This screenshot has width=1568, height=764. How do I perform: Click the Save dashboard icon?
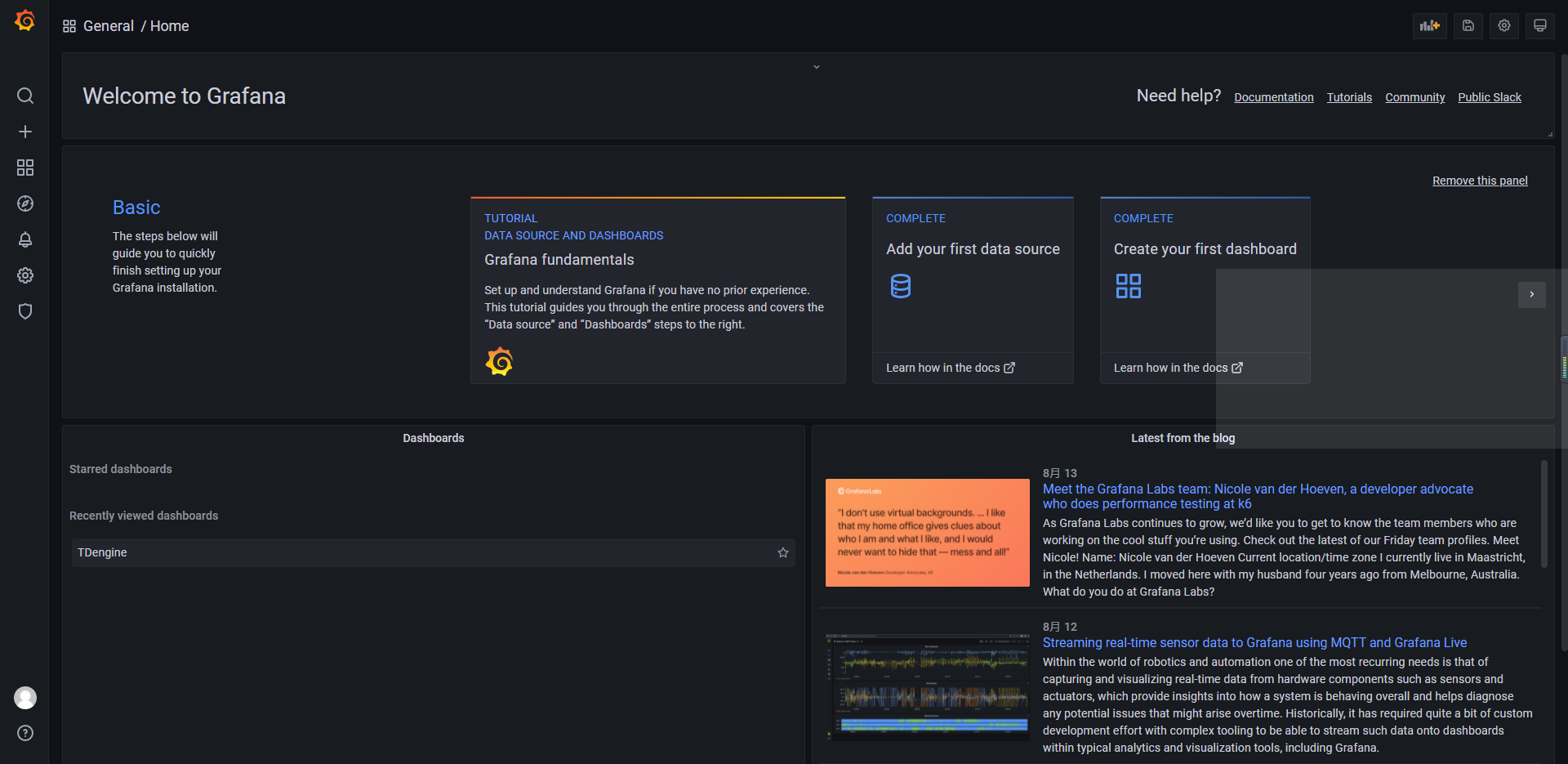click(x=1468, y=25)
